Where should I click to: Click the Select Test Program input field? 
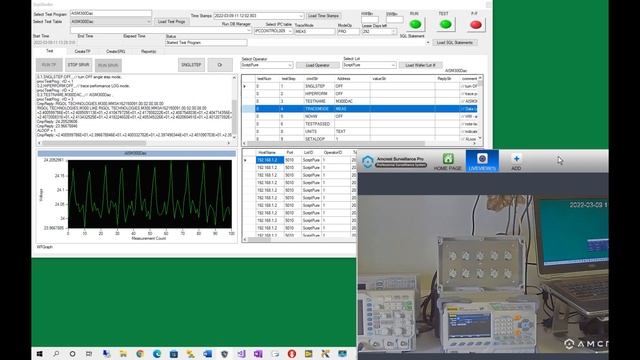[111, 14]
